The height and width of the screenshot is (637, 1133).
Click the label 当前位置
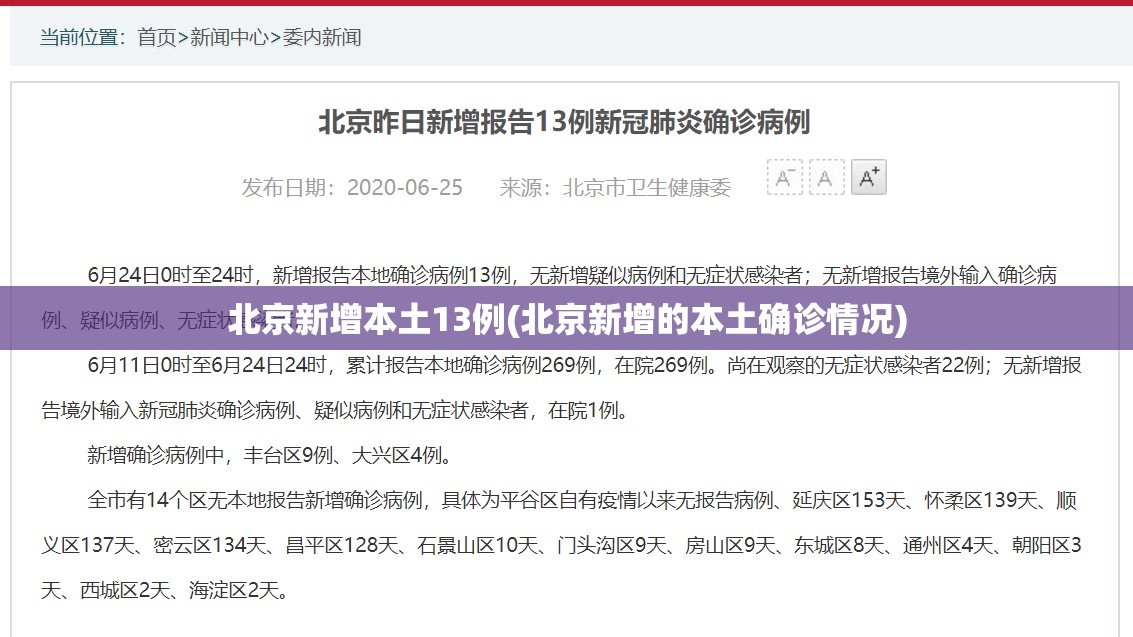click(79, 37)
